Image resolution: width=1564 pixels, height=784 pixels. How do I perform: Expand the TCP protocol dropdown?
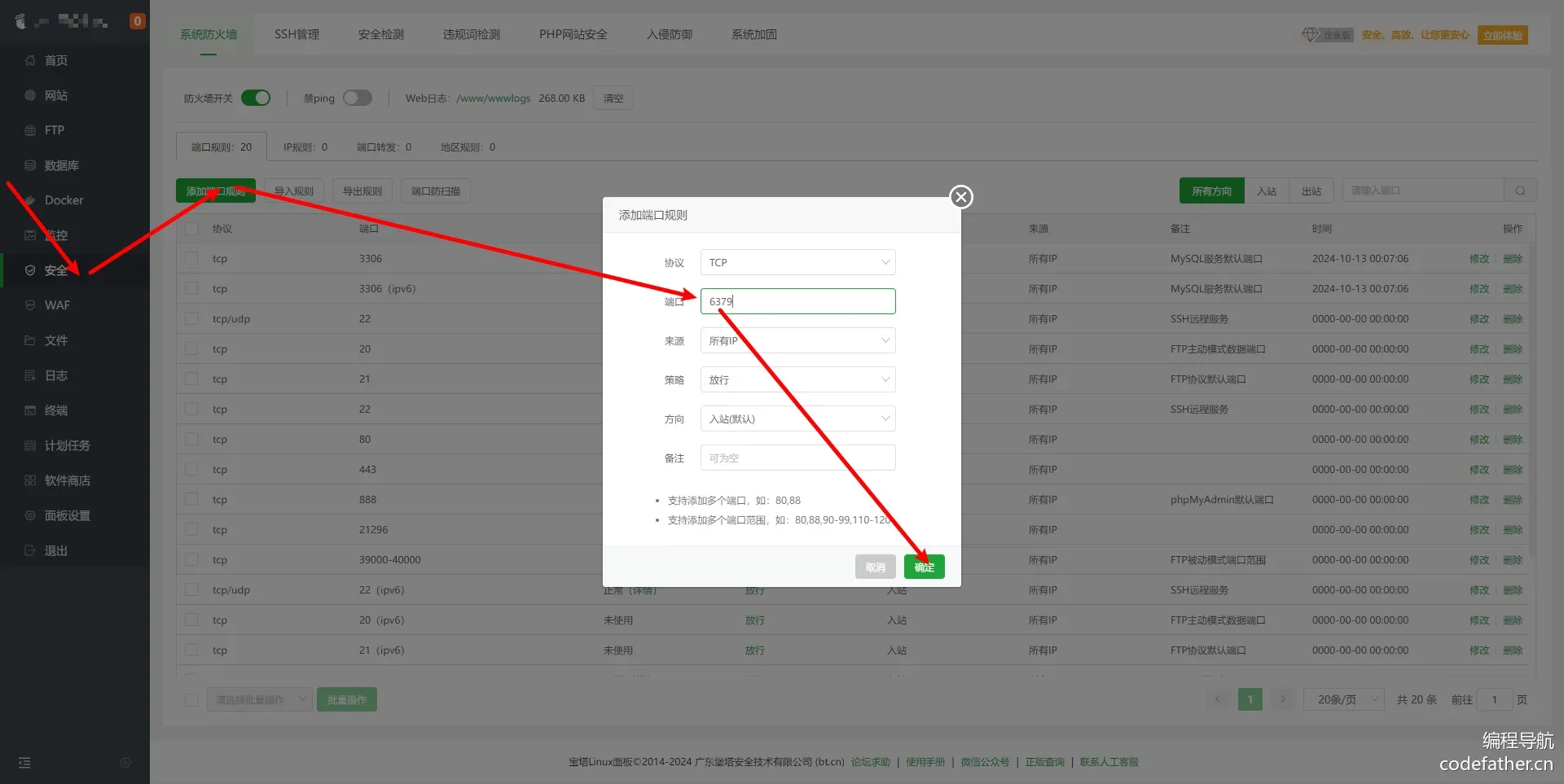pyautogui.click(x=797, y=262)
